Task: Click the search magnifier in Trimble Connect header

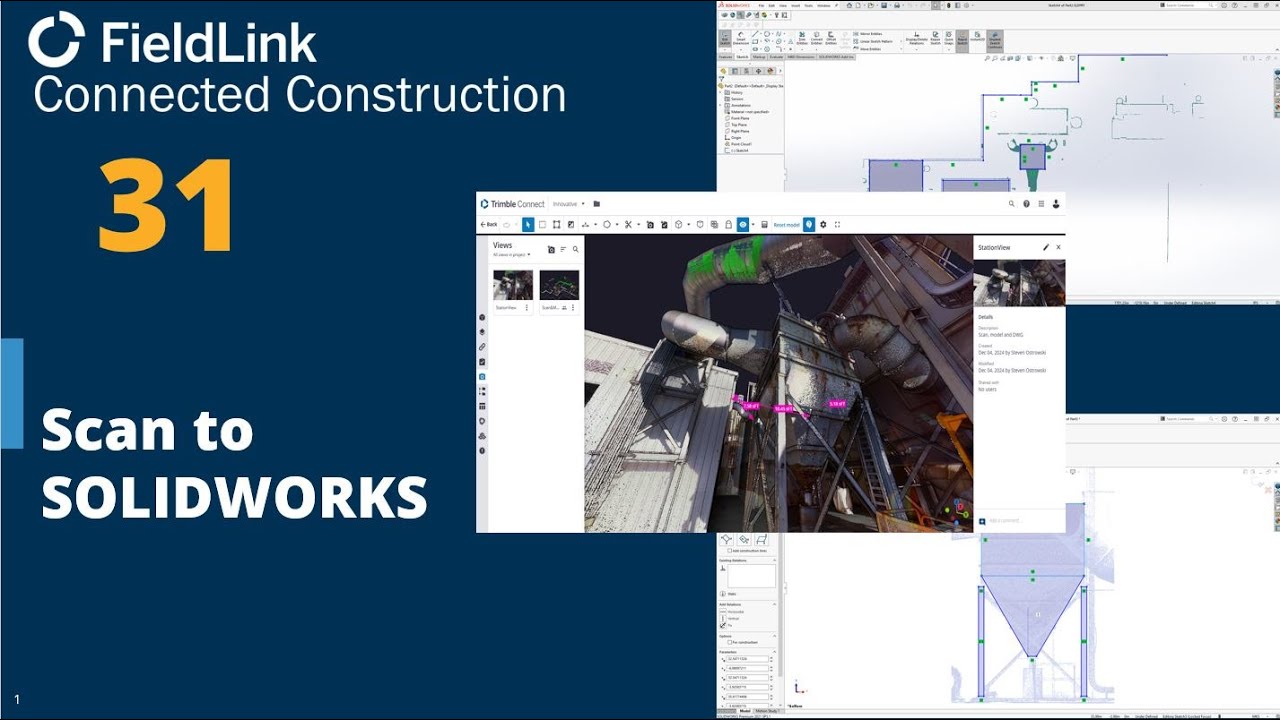Action: [1011, 204]
